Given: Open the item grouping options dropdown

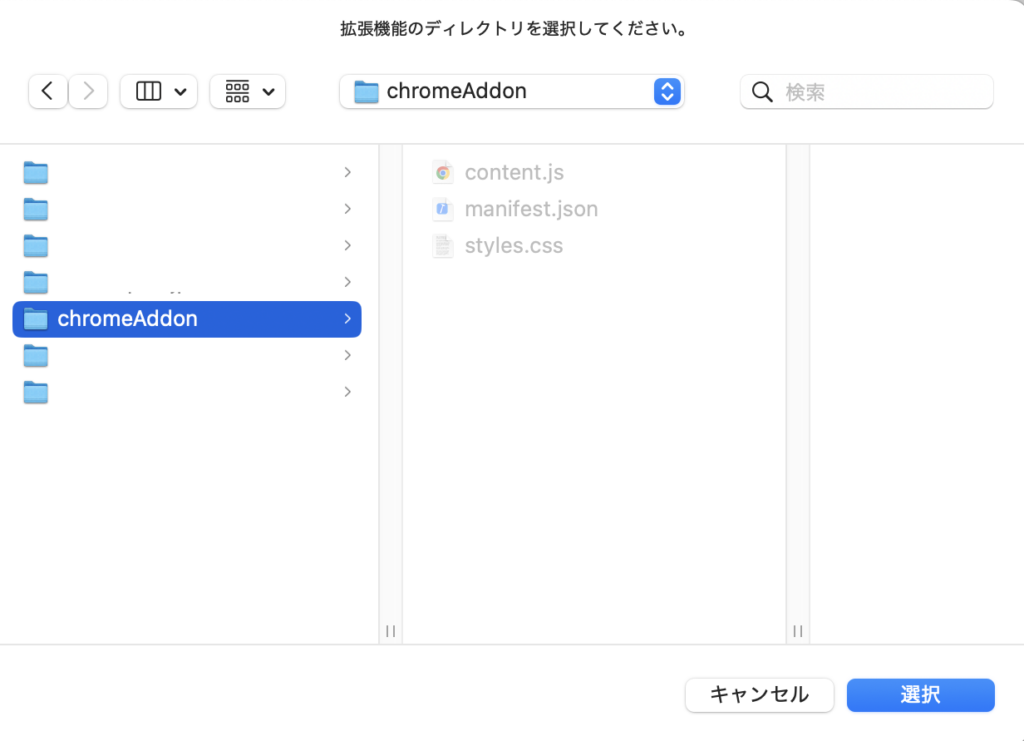Looking at the screenshot, I should click(x=248, y=92).
